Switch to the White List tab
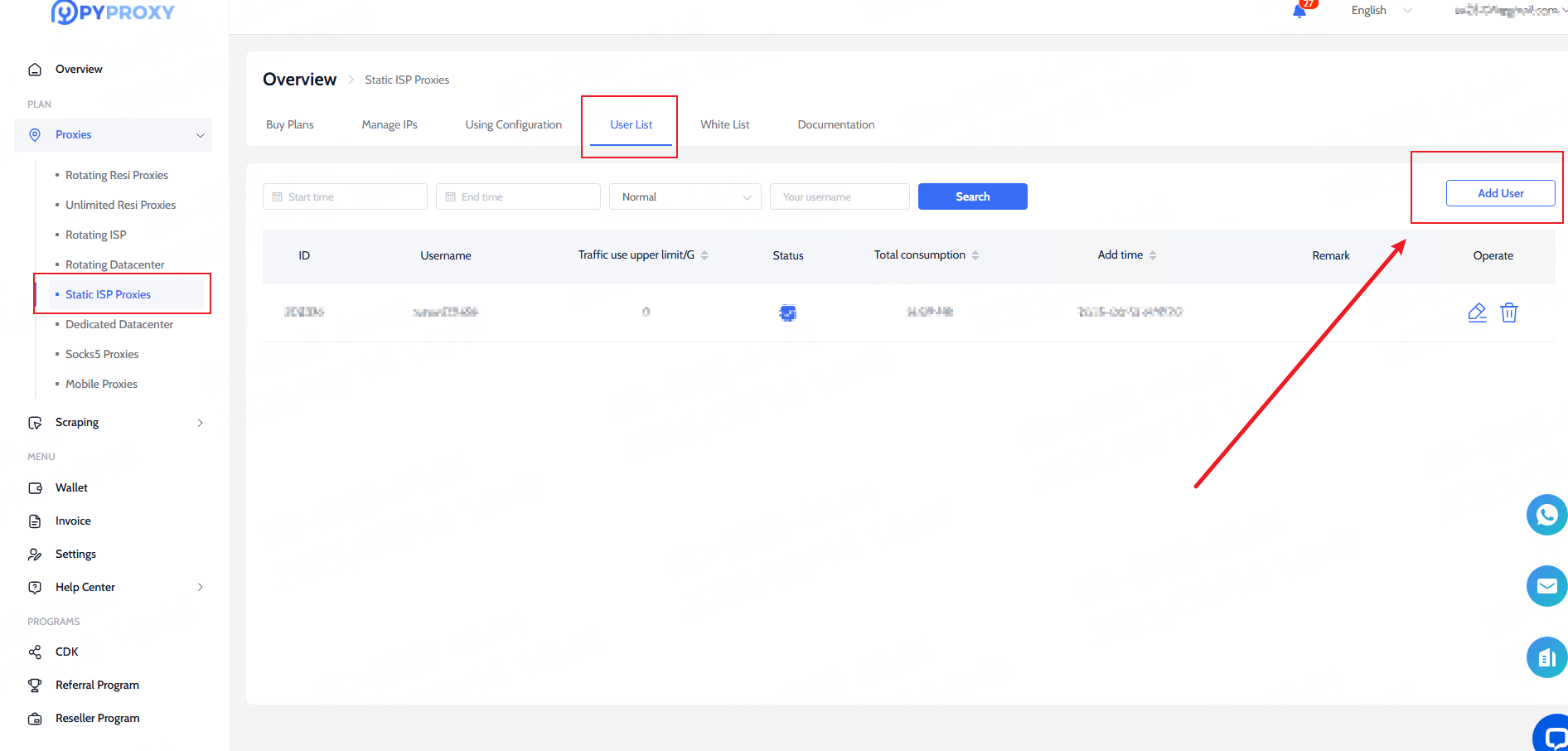 724,124
